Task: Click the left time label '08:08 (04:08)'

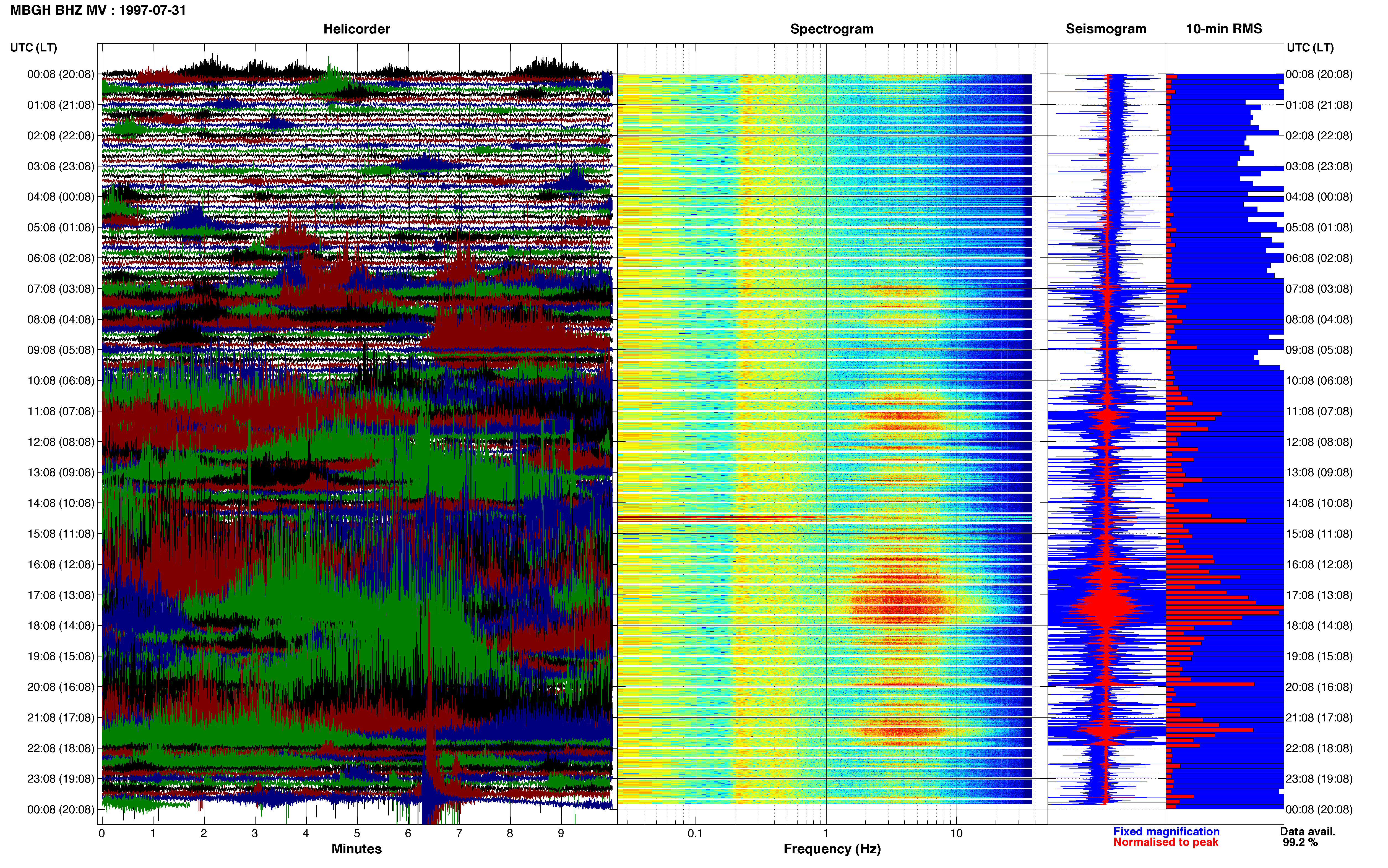Action: pyautogui.click(x=61, y=319)
